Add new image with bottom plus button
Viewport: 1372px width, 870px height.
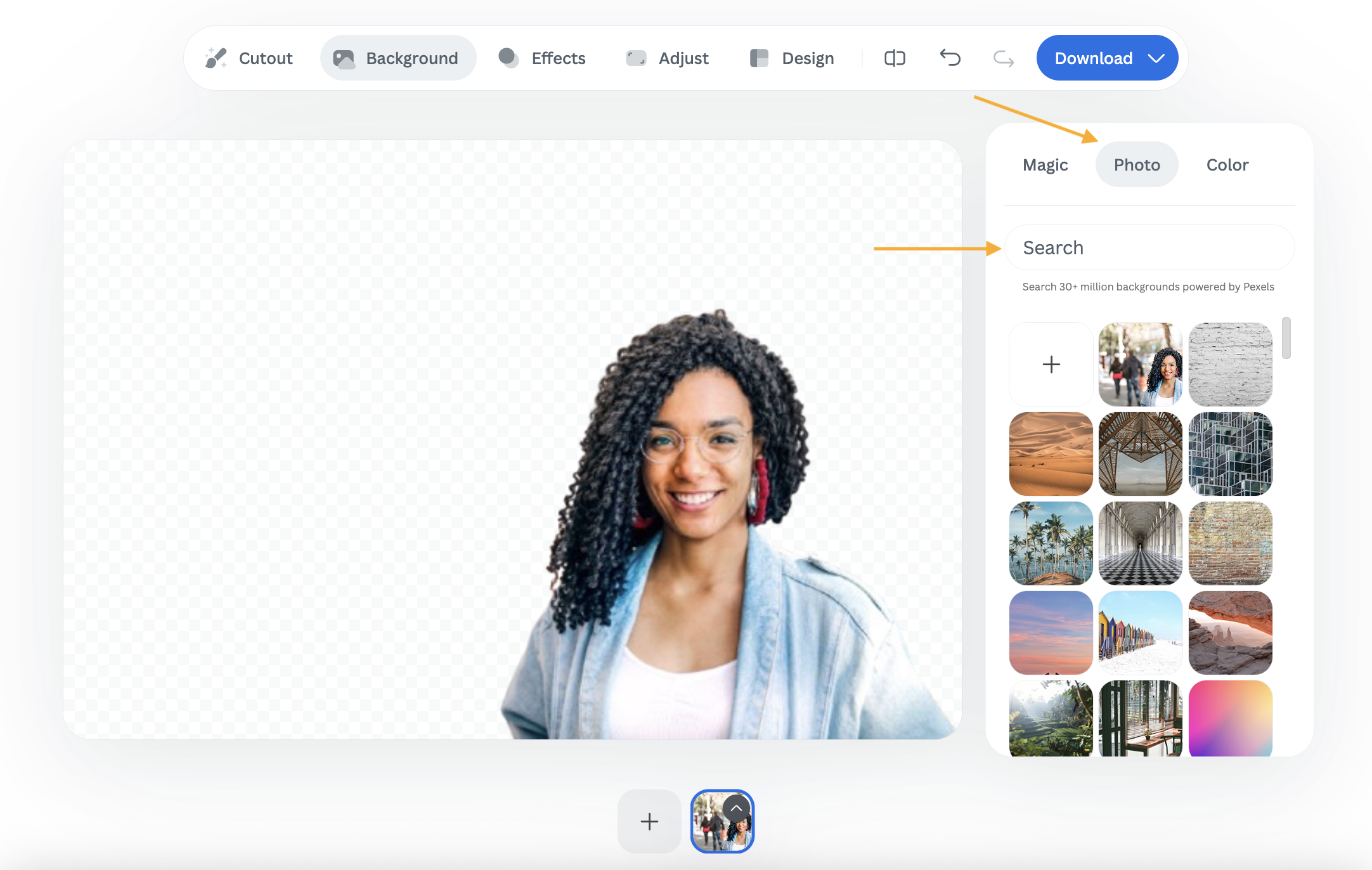[x=649, y=821]
